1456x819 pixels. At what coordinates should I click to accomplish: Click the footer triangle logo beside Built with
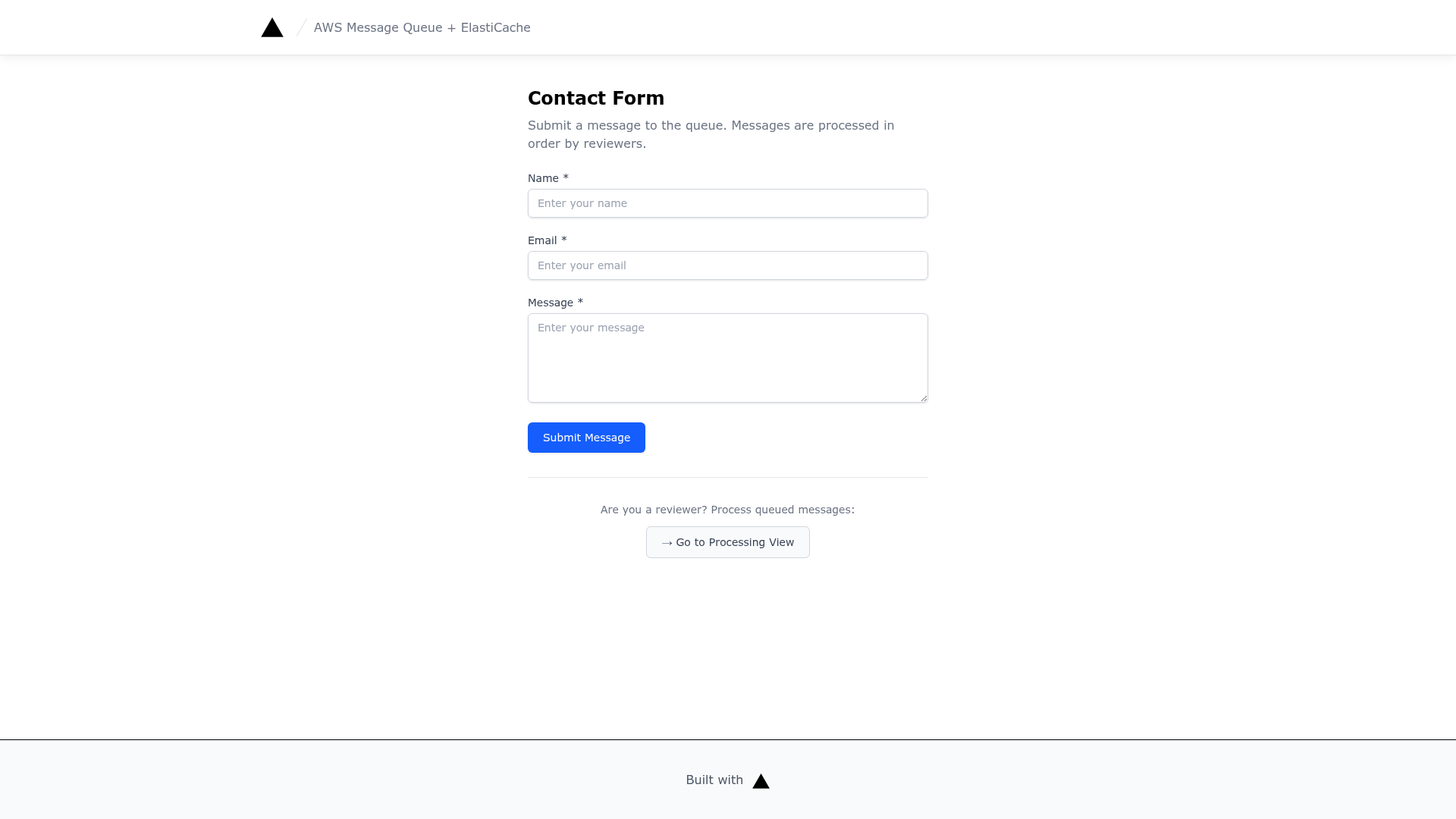coord(761,781)
